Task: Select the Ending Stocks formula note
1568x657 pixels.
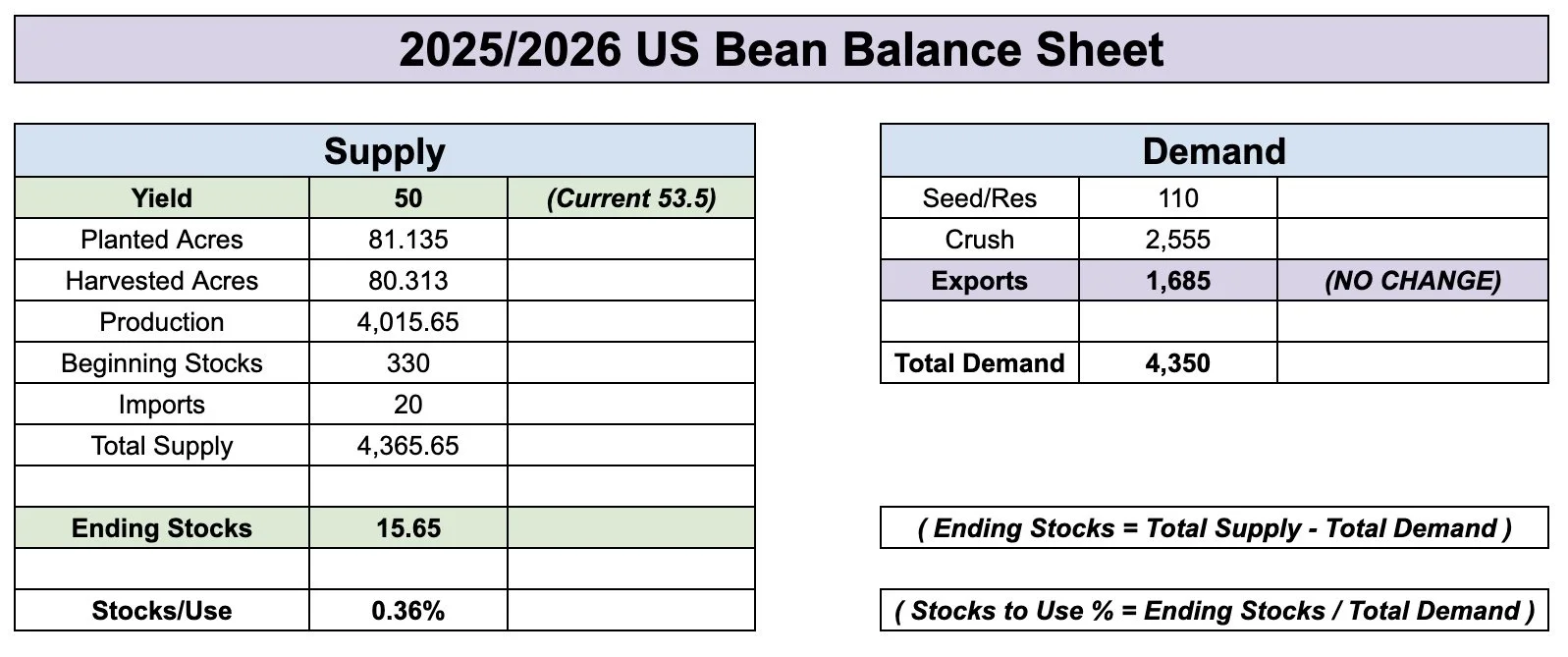Action: coord(1215,528)
